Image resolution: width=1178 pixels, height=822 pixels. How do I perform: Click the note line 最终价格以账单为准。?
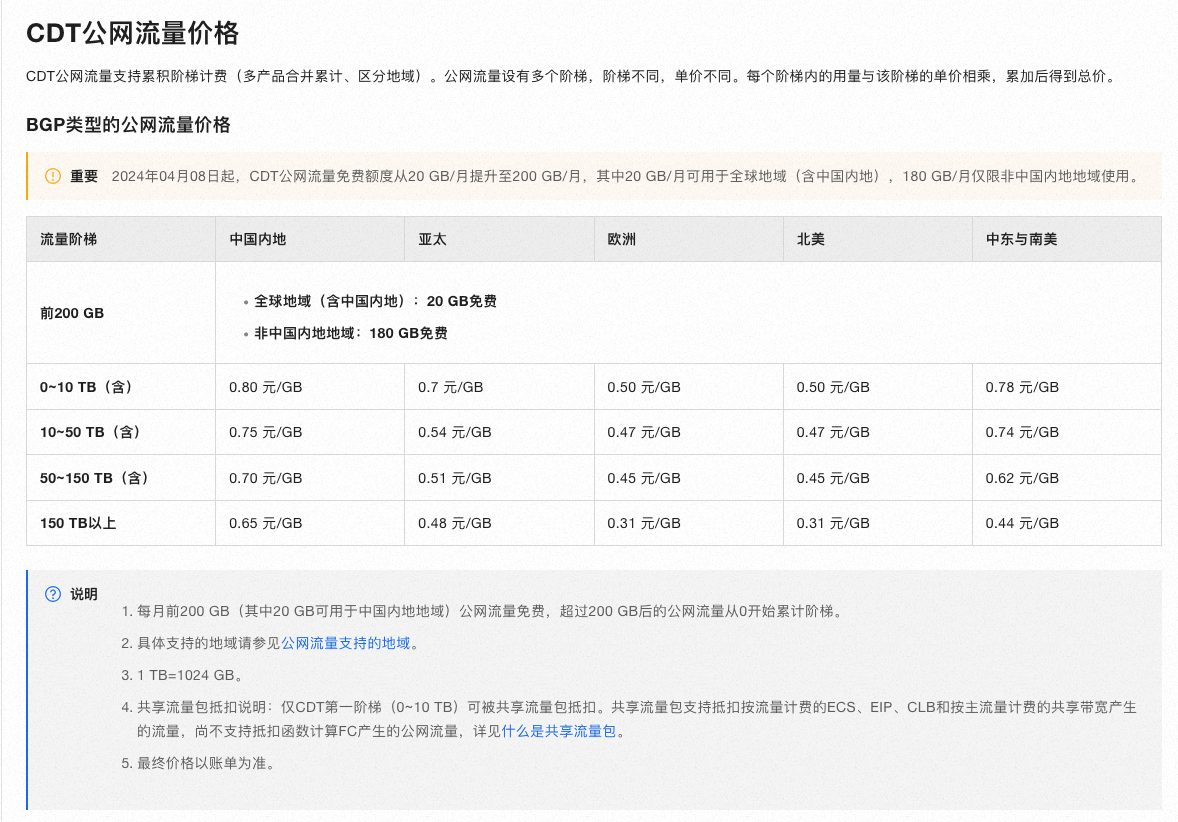click(199, 763)
